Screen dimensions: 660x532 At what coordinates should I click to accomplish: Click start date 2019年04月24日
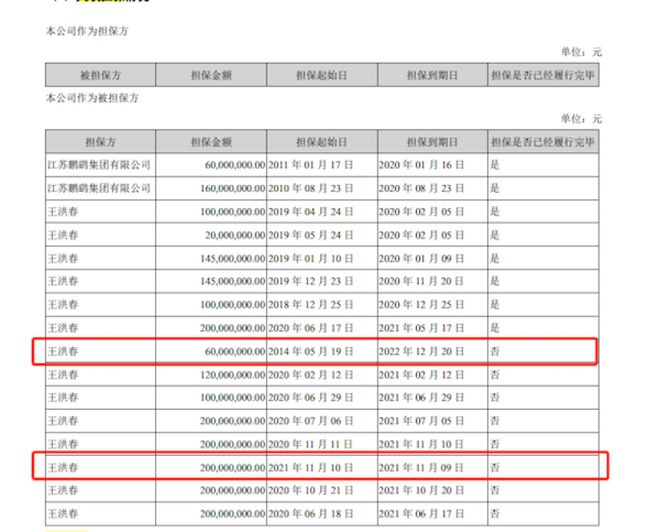[x=311, y=212]
